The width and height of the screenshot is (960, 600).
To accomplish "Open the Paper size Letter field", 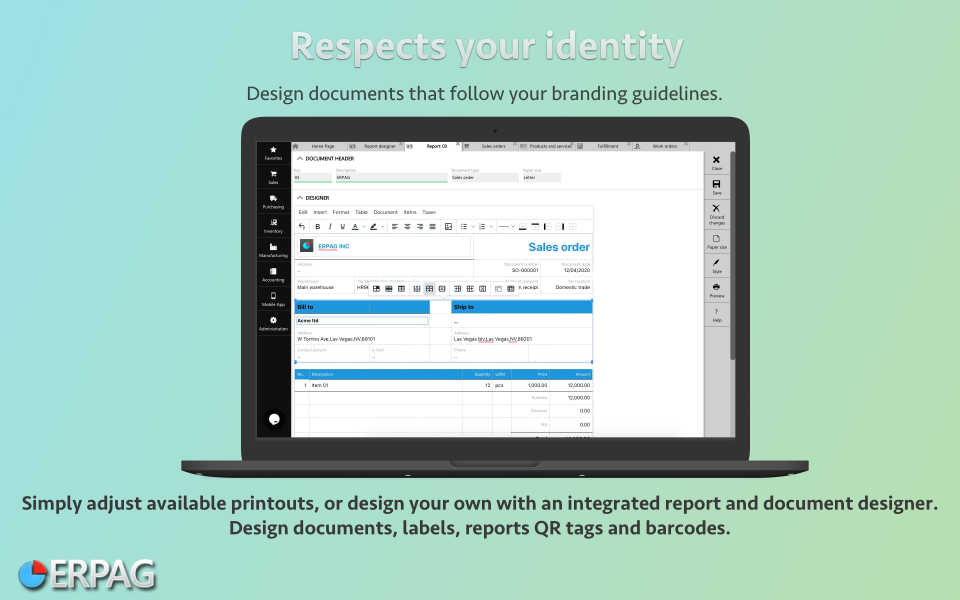I will coord(541,178).
